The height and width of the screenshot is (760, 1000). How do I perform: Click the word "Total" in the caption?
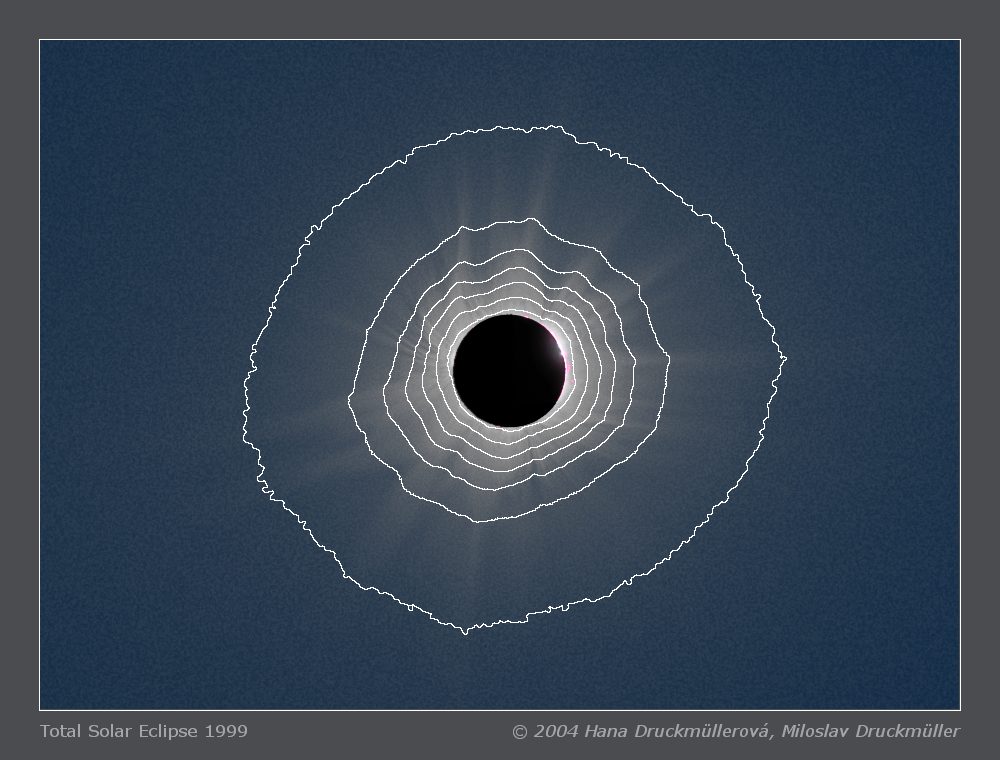[x=59, y=731]
